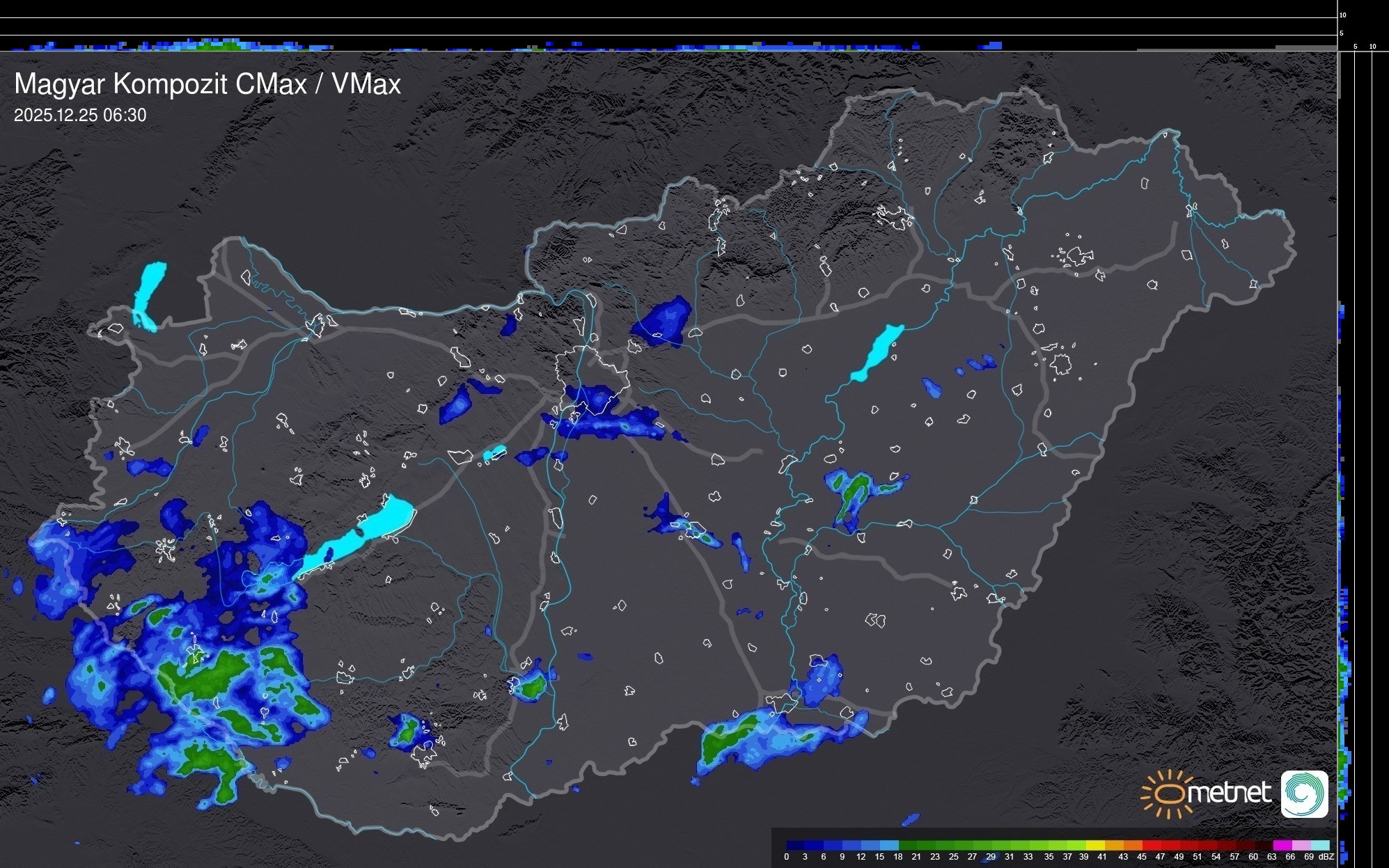Click the Magyar Kompozit CMax / VMax title

(207, 84)
